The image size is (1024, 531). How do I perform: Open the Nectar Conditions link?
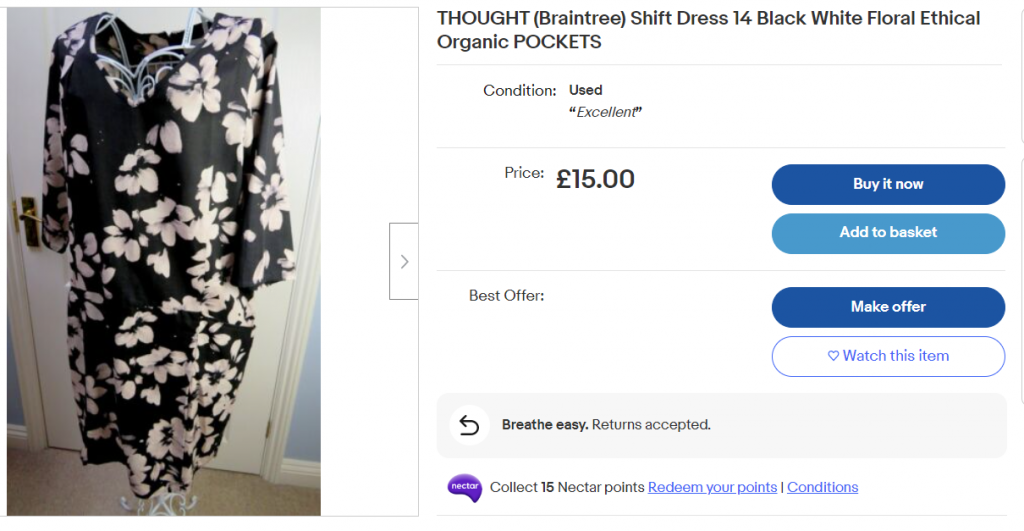pyautogui.click(x=822, y=487)
